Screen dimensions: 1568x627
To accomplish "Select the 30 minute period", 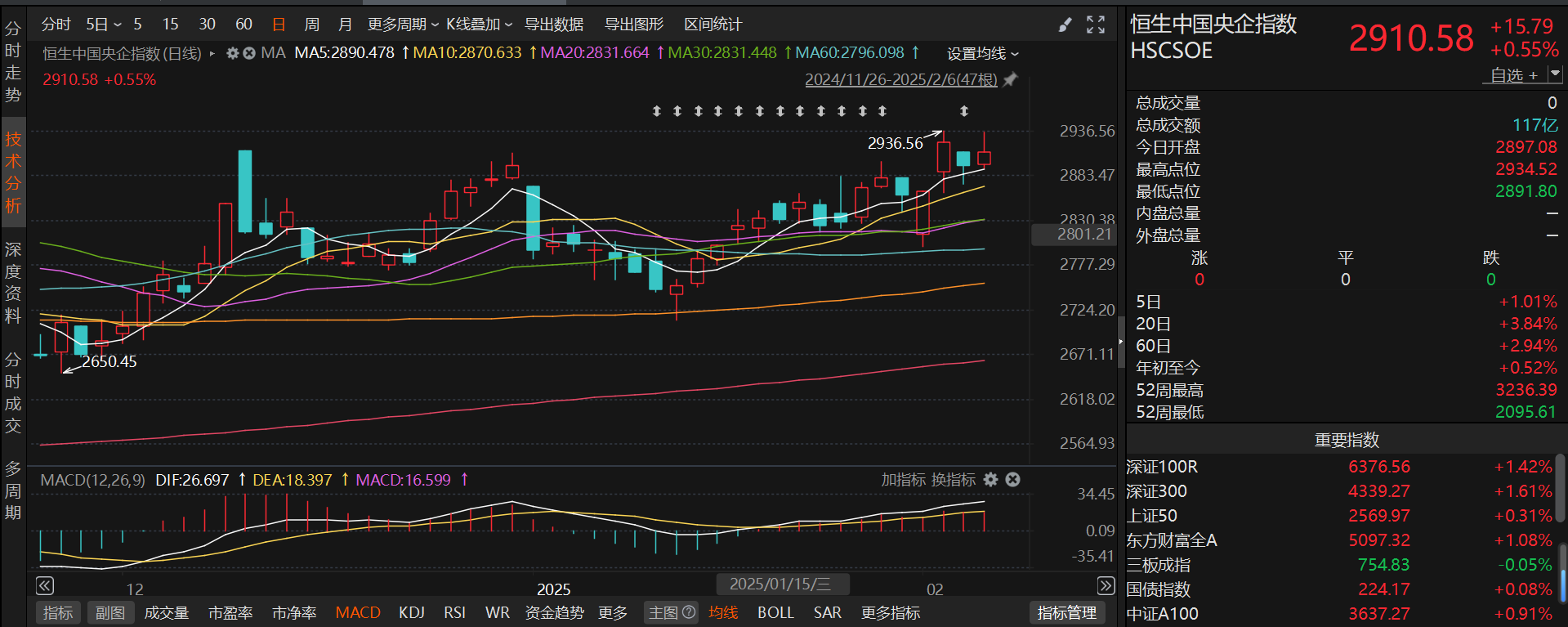I will click(x=208, y=25).
